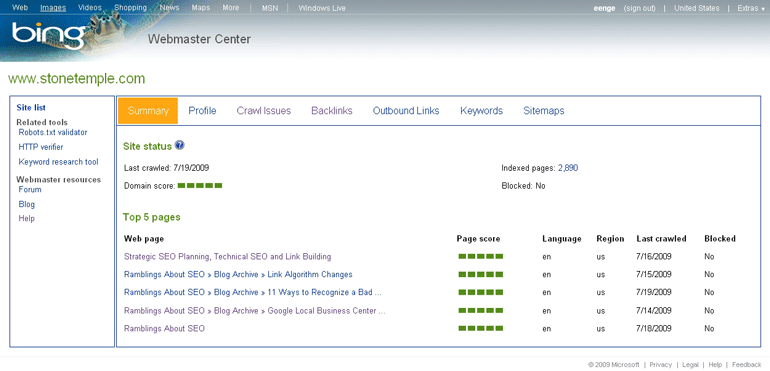Go to Windows Live link
This screenshot has width=770, height=371.
(322, 8)
